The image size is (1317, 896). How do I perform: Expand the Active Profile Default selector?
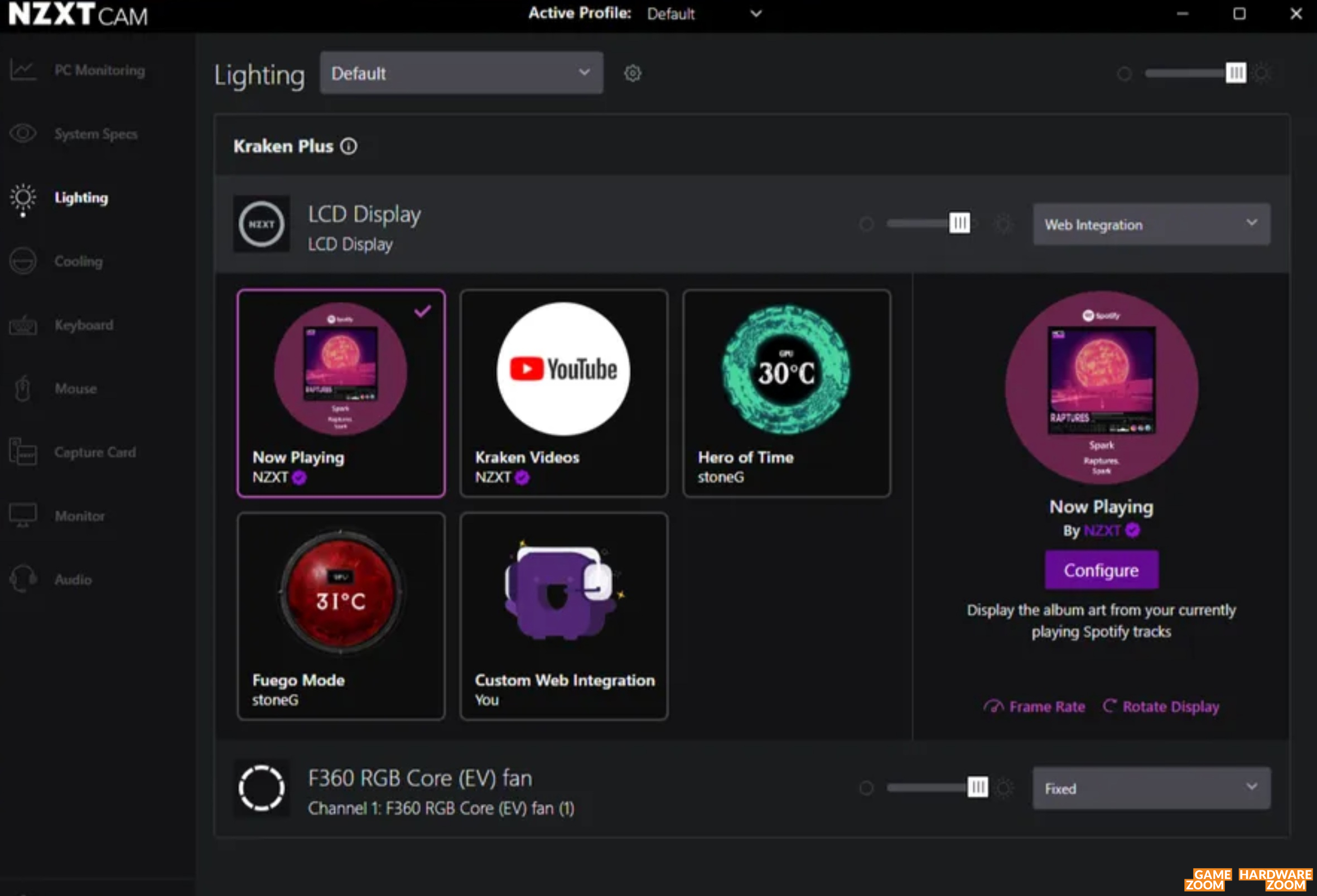(x=705, y=13)
